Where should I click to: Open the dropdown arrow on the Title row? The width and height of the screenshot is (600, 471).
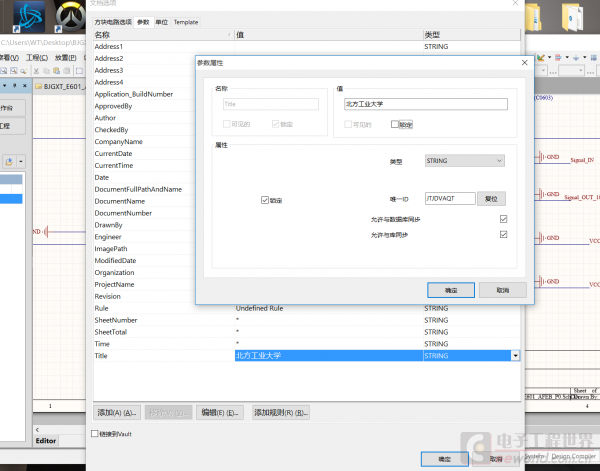pyautogui.click(x=515, y=356)
